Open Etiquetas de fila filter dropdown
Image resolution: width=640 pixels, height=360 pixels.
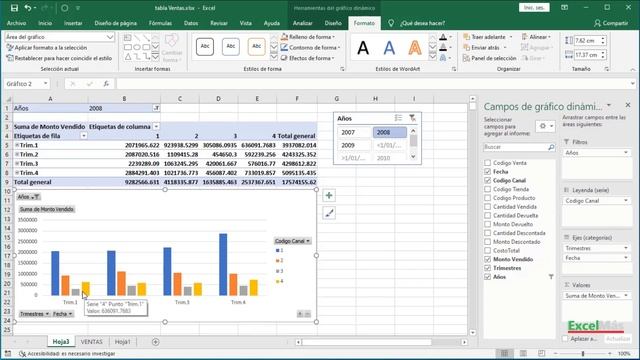click(84, 136)
